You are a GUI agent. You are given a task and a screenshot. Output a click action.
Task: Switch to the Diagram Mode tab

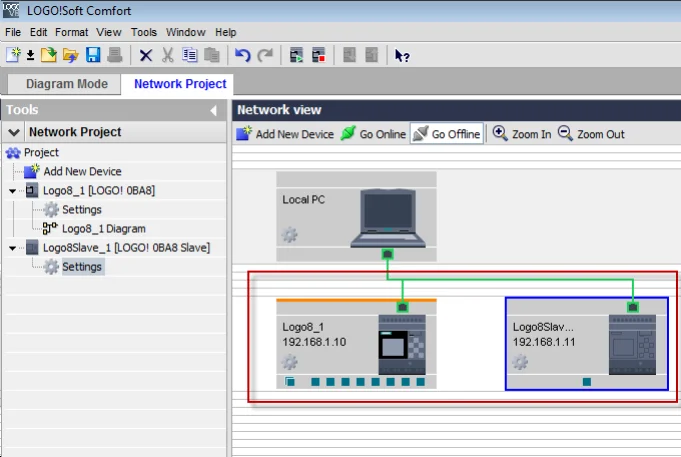(64, 85)
